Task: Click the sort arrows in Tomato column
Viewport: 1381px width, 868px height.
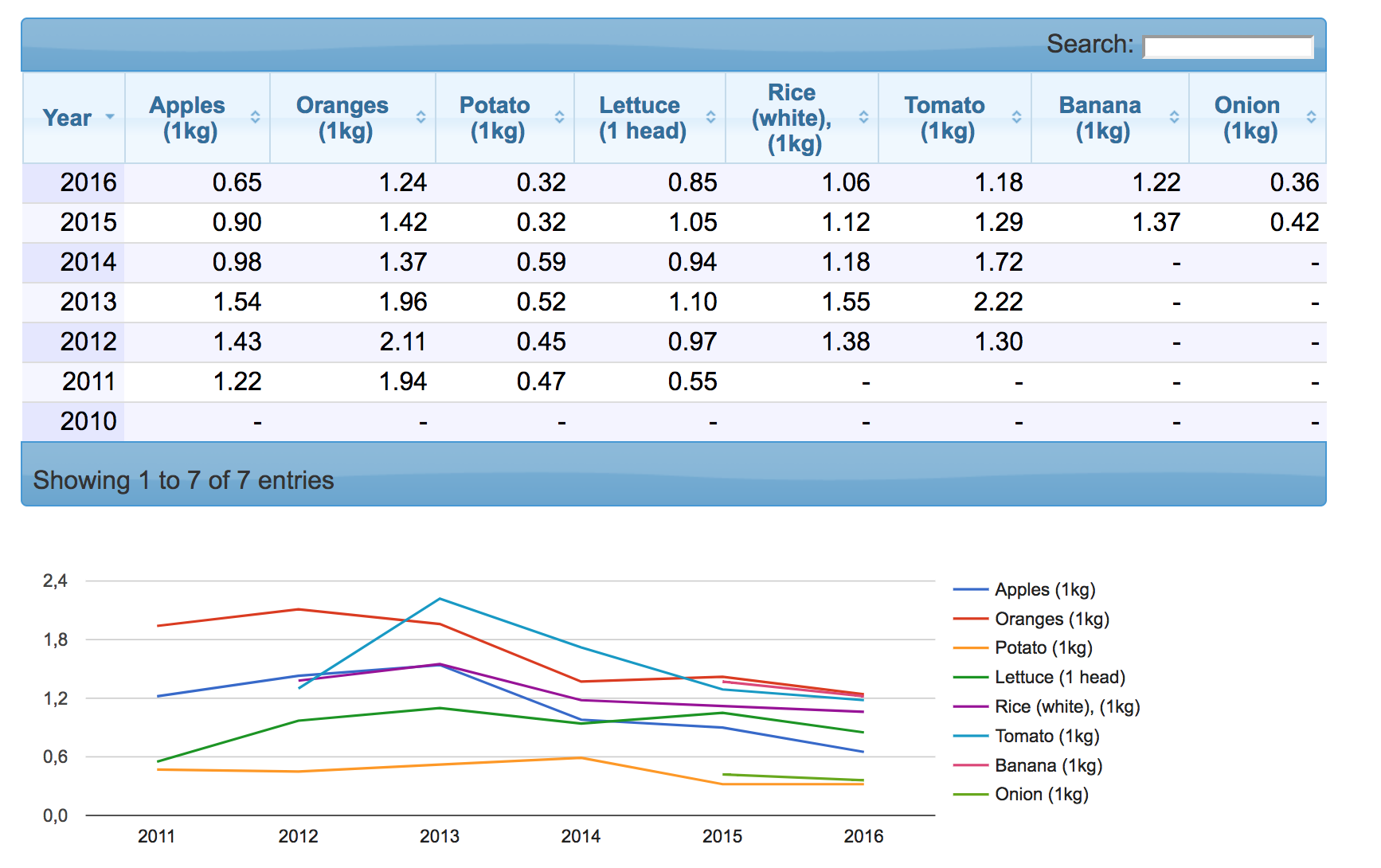Action: [x=1016, y=117]
